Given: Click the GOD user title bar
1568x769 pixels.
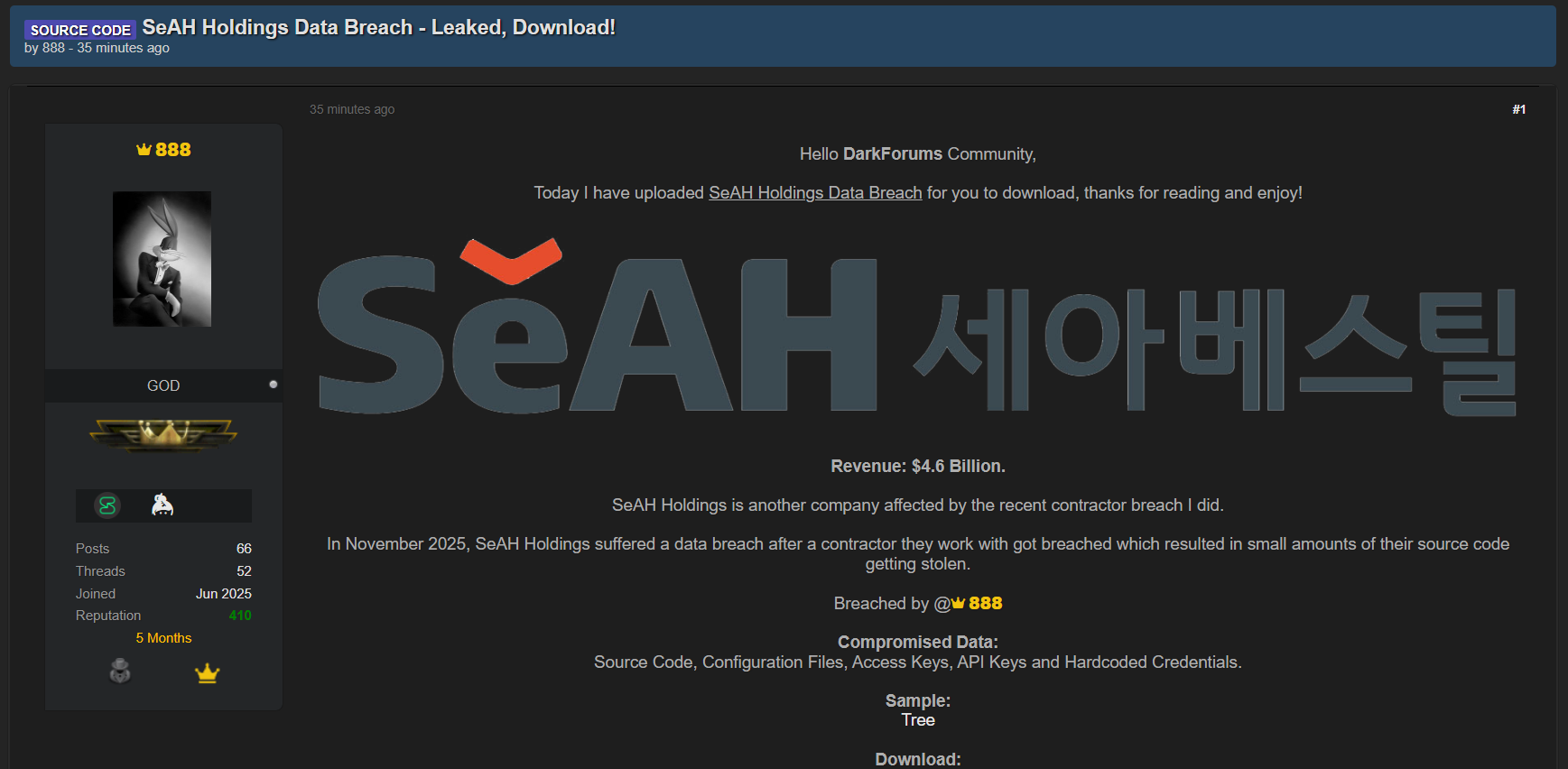Looking at the screenshot, I should 163,385.
